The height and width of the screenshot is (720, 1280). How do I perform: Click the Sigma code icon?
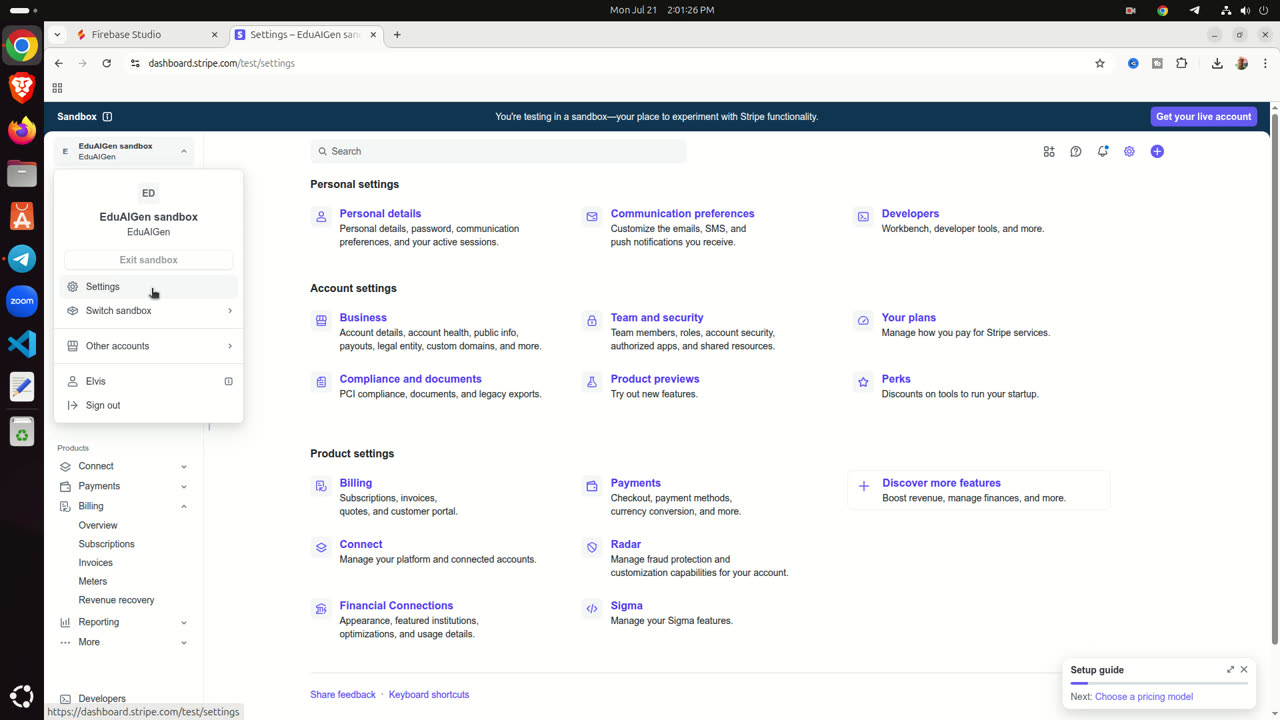[592, 608]
